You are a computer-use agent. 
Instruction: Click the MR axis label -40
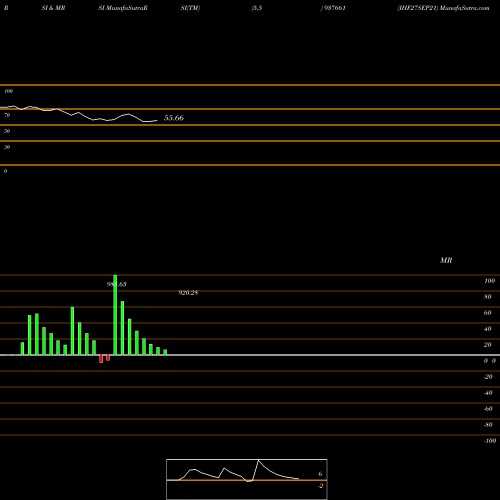point(488,393)
